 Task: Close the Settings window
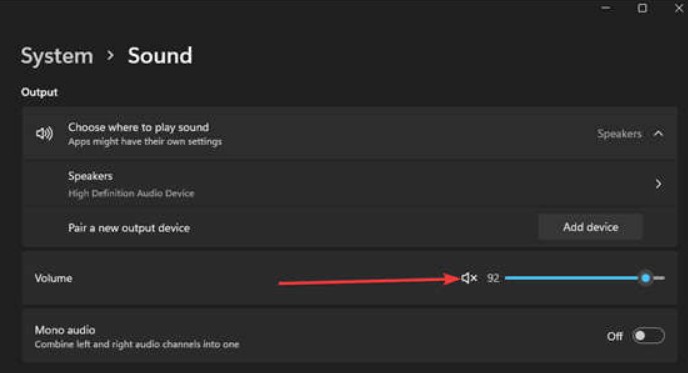(x=679, y=8)
